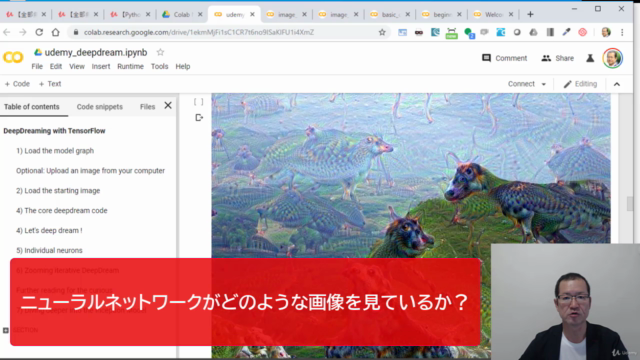Open the Connect dropdown arrow
This screenshot has width=640, height=360.
(x=544, y=84)
